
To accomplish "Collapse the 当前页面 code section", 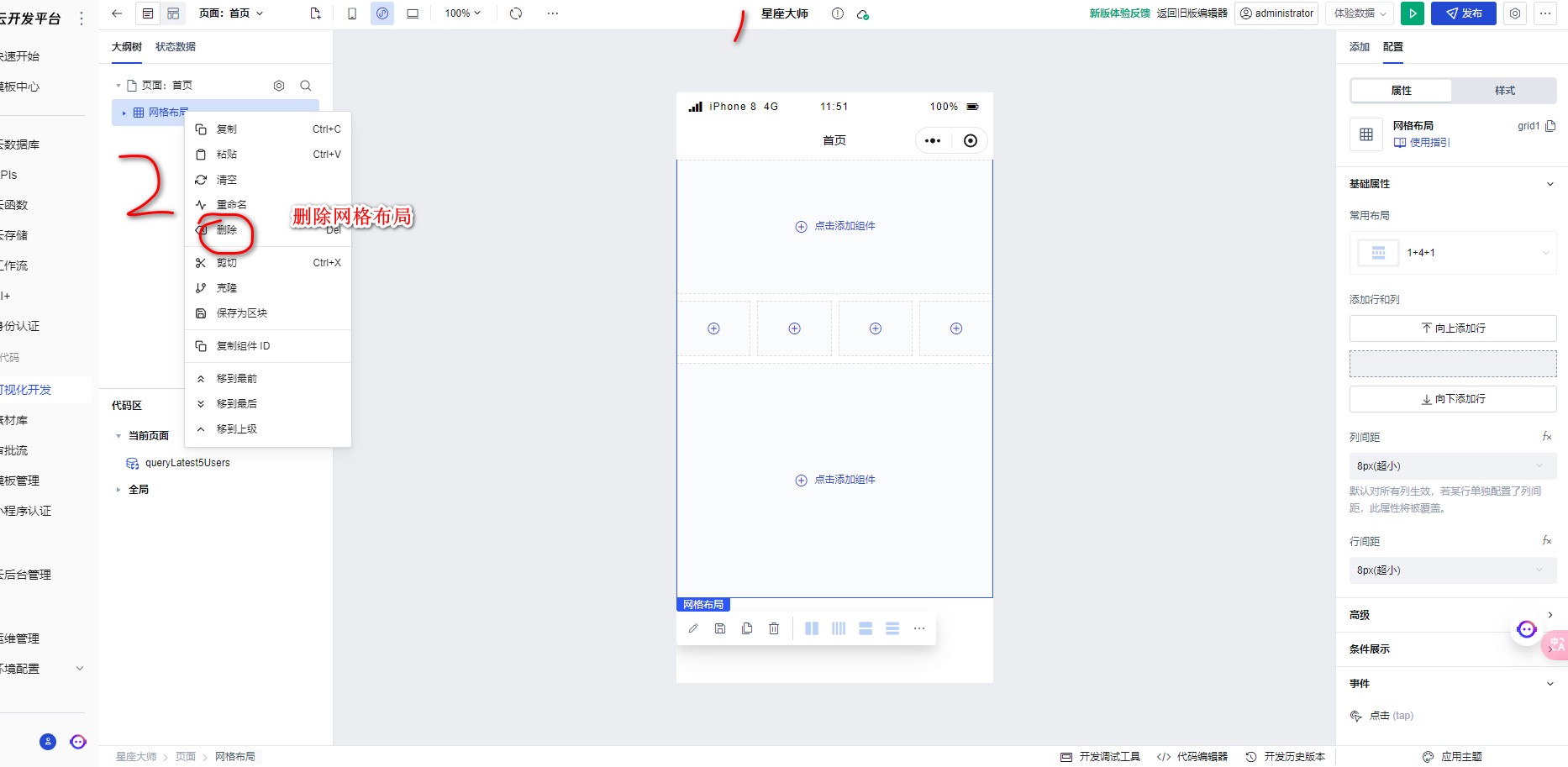I will tap(118, 436).
